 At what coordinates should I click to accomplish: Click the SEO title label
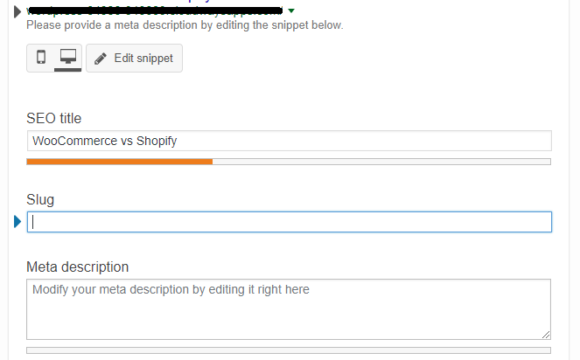pyautogui.click(x=54, y=118)
